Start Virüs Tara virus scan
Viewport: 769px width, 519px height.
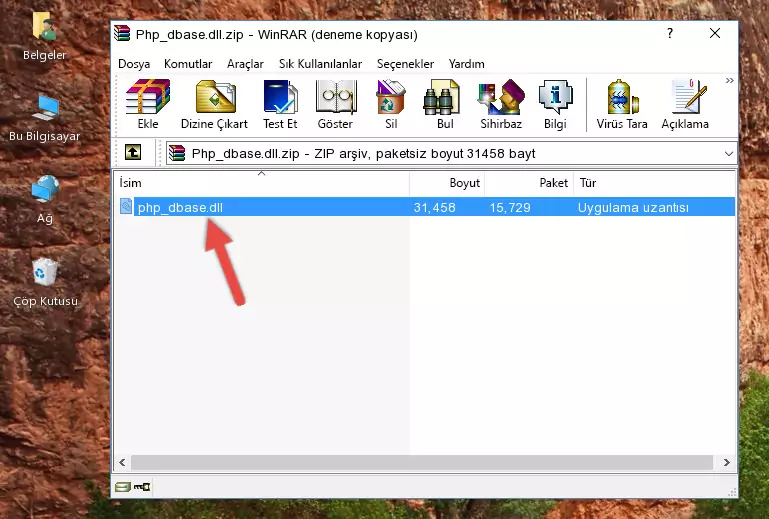pos(622,104)
